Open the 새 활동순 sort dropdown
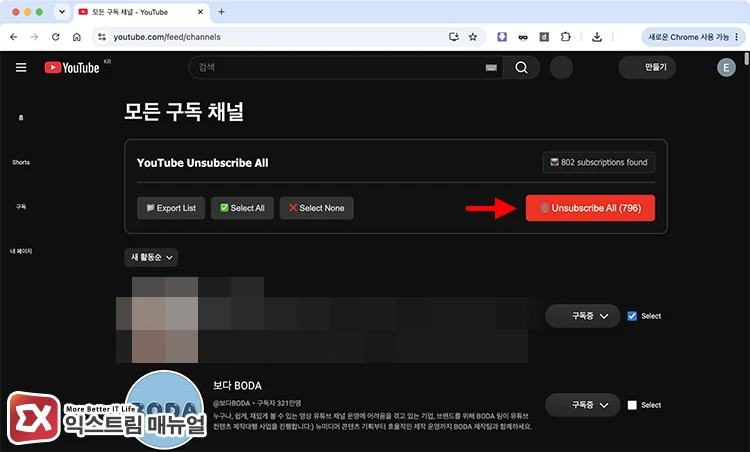 point(151,257)
